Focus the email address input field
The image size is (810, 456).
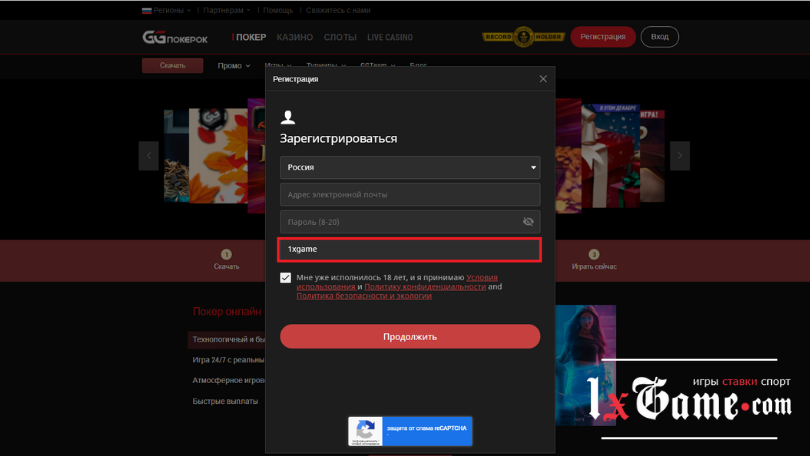(x=410, y=195)
